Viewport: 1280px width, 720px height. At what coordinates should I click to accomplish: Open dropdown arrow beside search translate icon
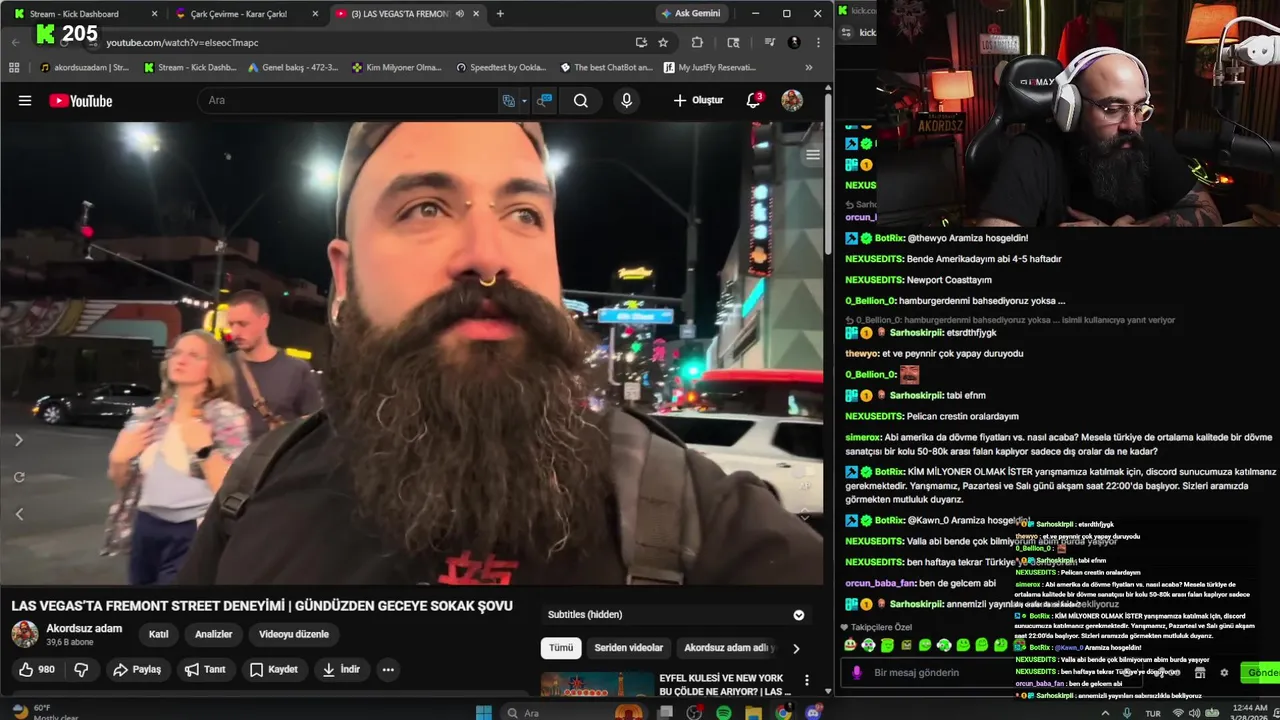tap(524, 101)
